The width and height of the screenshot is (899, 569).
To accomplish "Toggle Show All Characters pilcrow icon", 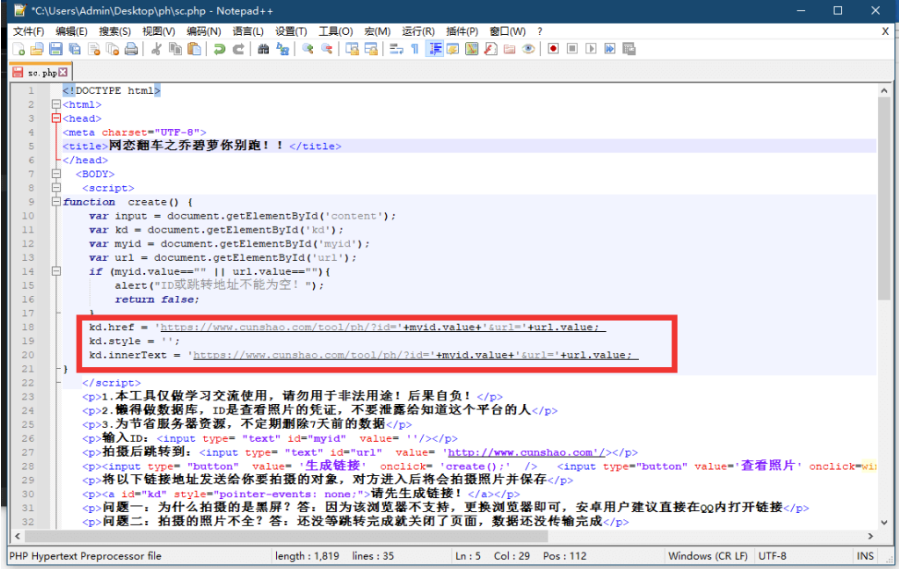I will 414,49.
